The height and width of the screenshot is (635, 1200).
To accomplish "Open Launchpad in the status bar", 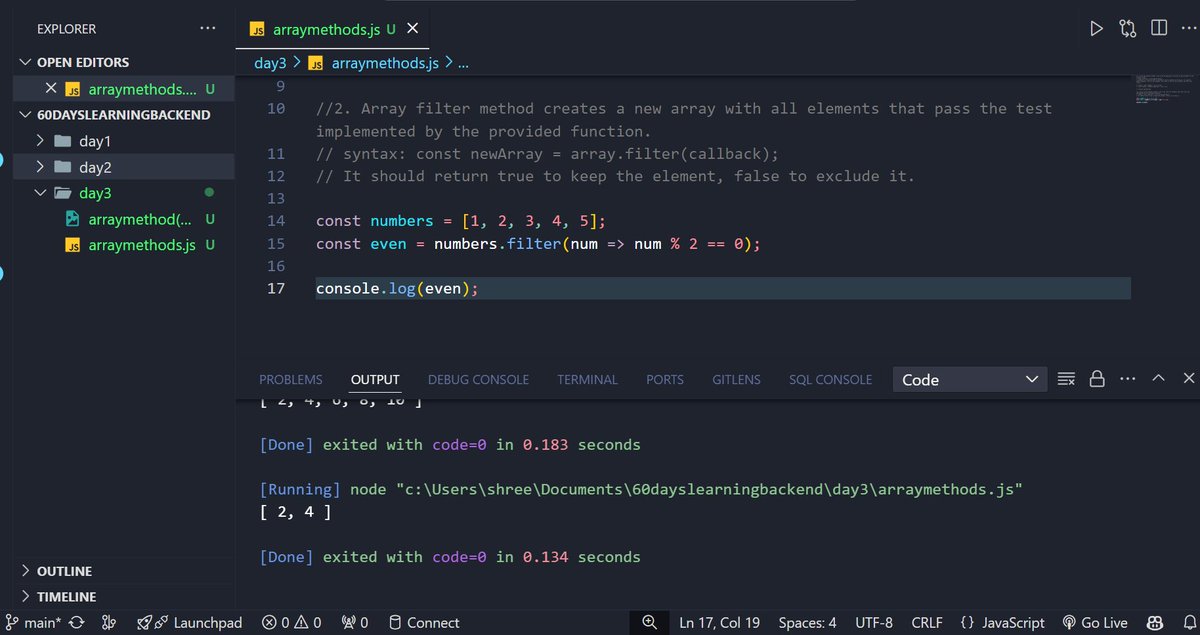I will (190, 622).
